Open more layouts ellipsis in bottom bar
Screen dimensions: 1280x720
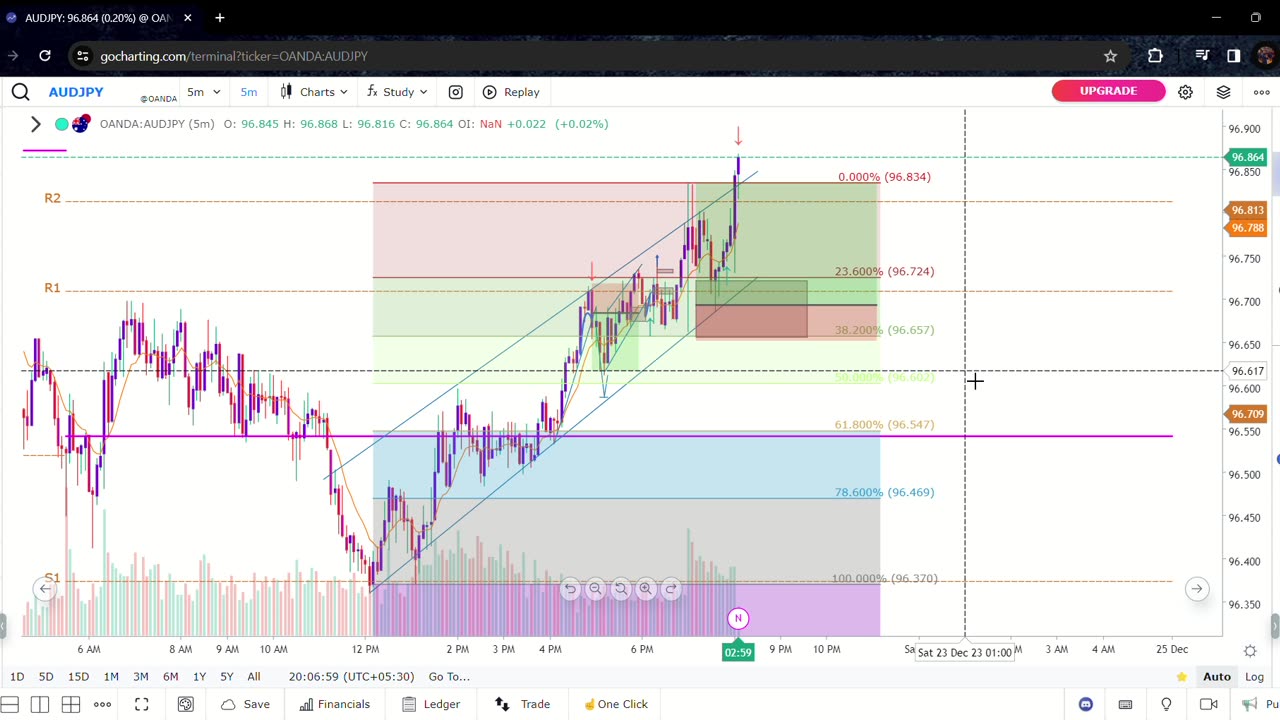click(x=102, y=704)
